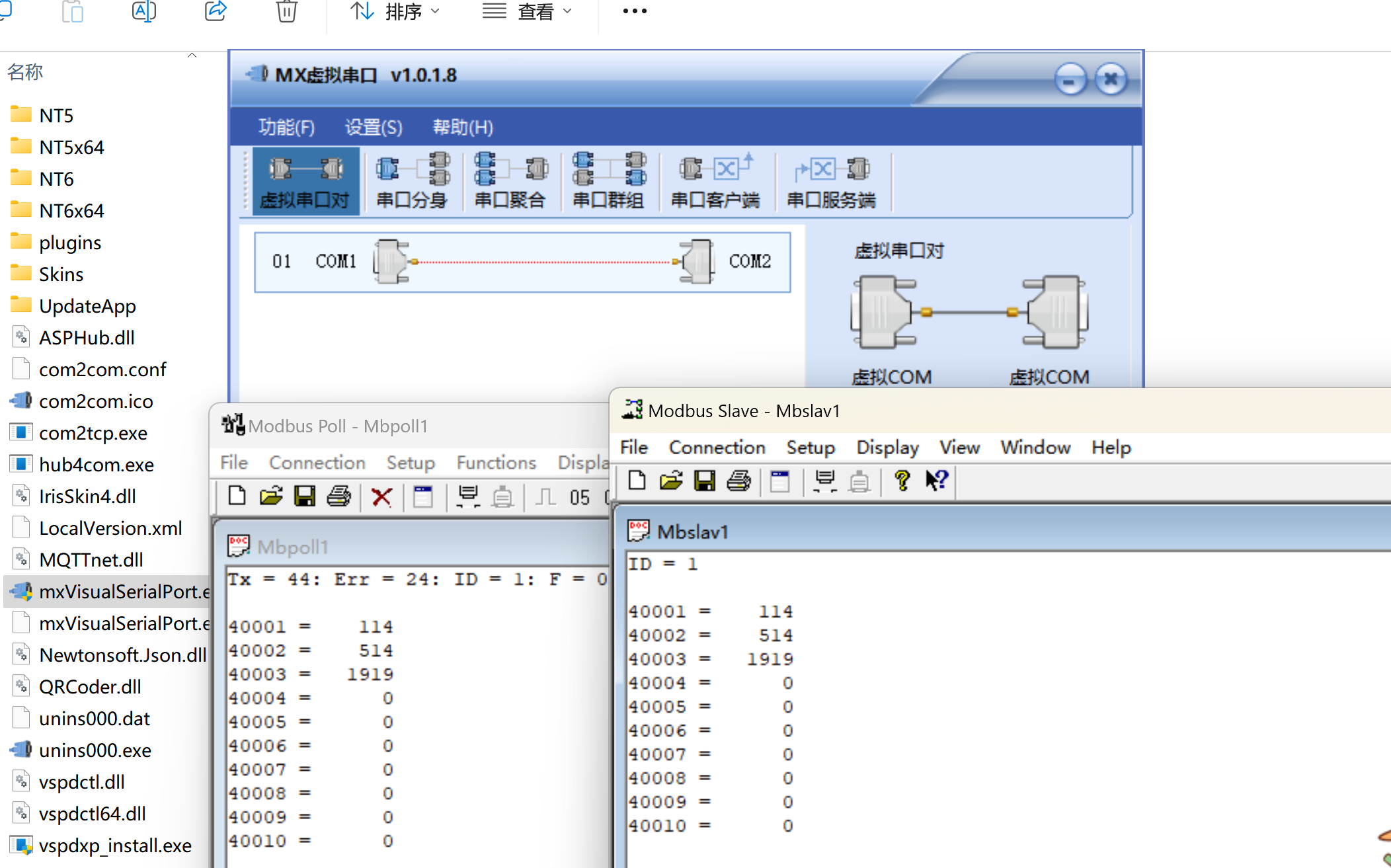The image size is (1391, 868).
Task: Click the 串口分身 port splitter icon
Action: pos(413,181)
